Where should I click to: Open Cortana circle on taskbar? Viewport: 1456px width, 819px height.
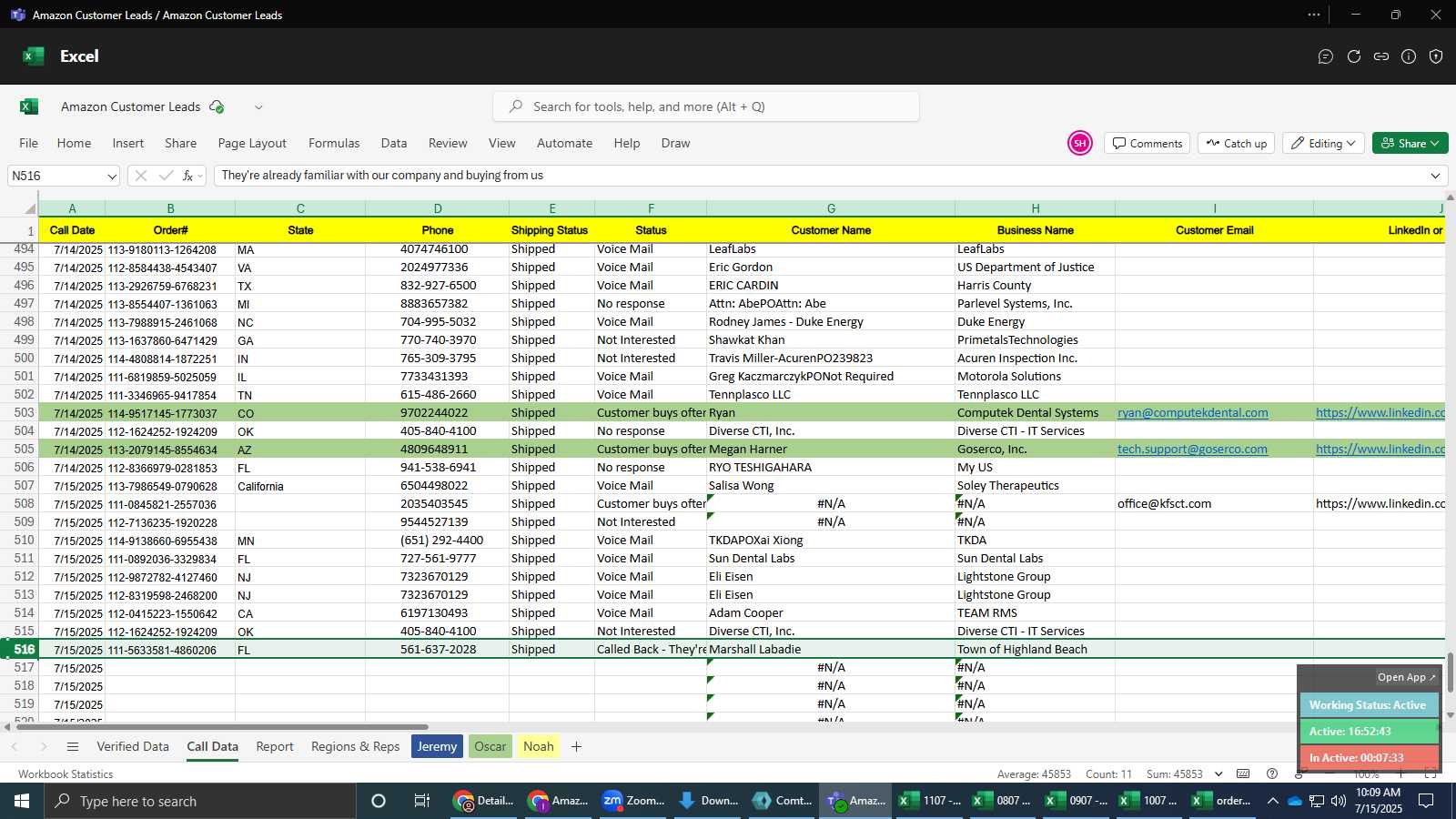coord(379,801)
